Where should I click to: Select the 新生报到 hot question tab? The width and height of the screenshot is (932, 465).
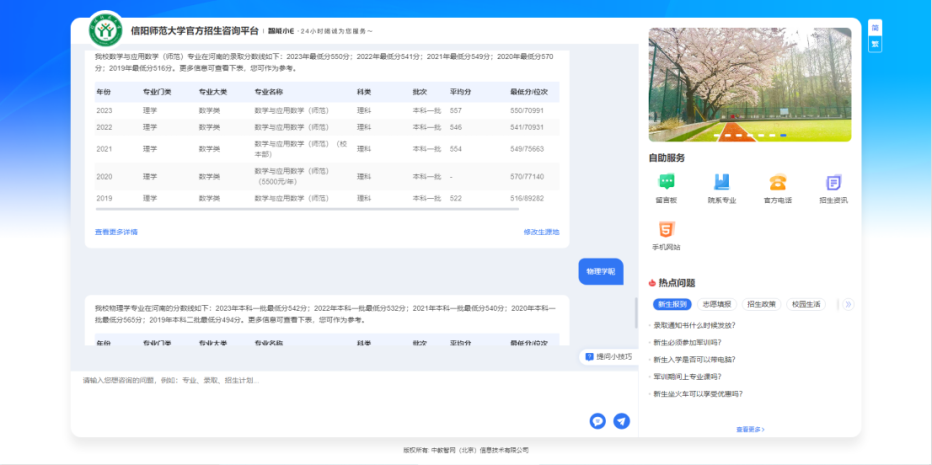[673, 304]
